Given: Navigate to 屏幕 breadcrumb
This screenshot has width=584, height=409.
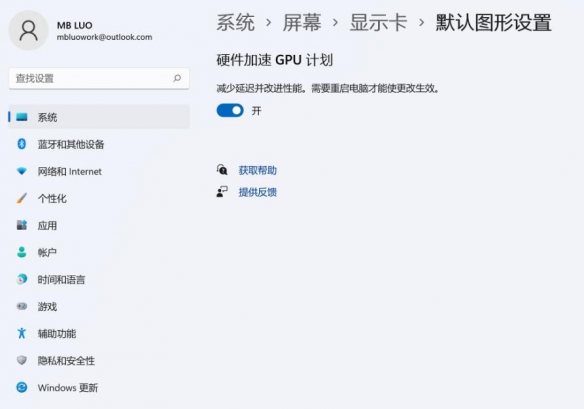Looking at the screenshot, I should pos(302,23).
